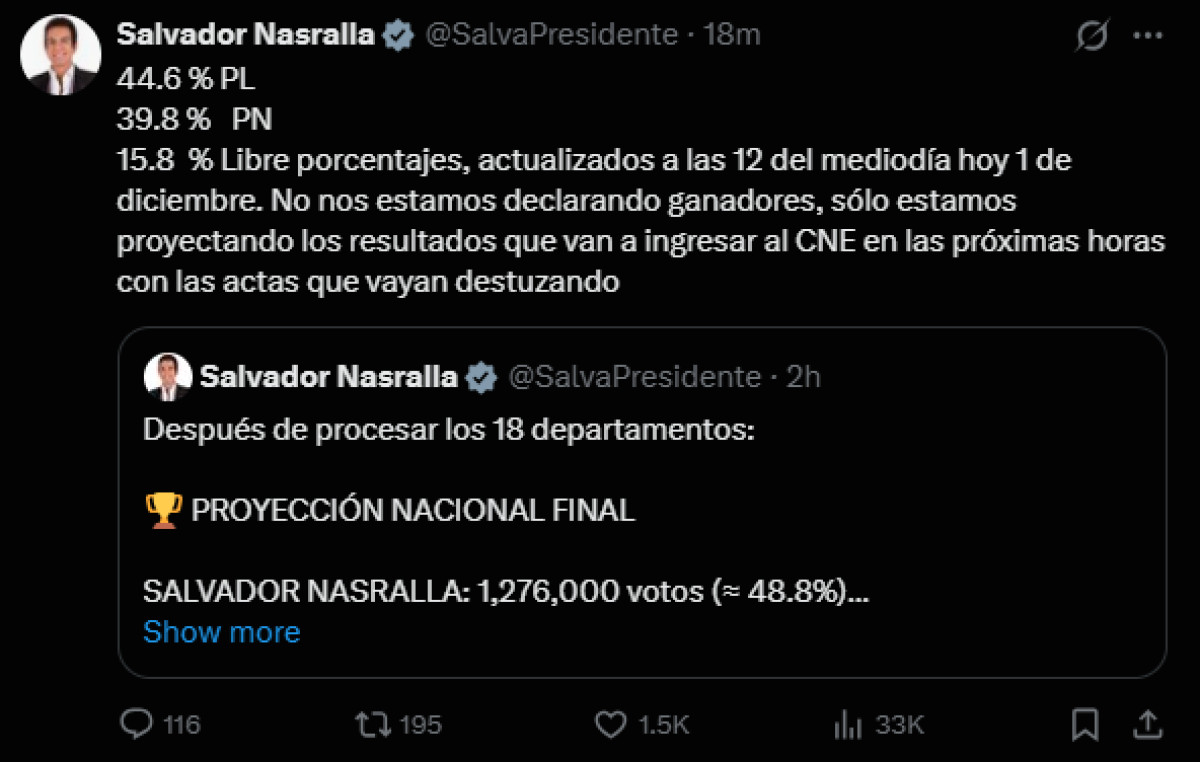
Task: Open the 18m timestamp link
Action: point(733,35)
